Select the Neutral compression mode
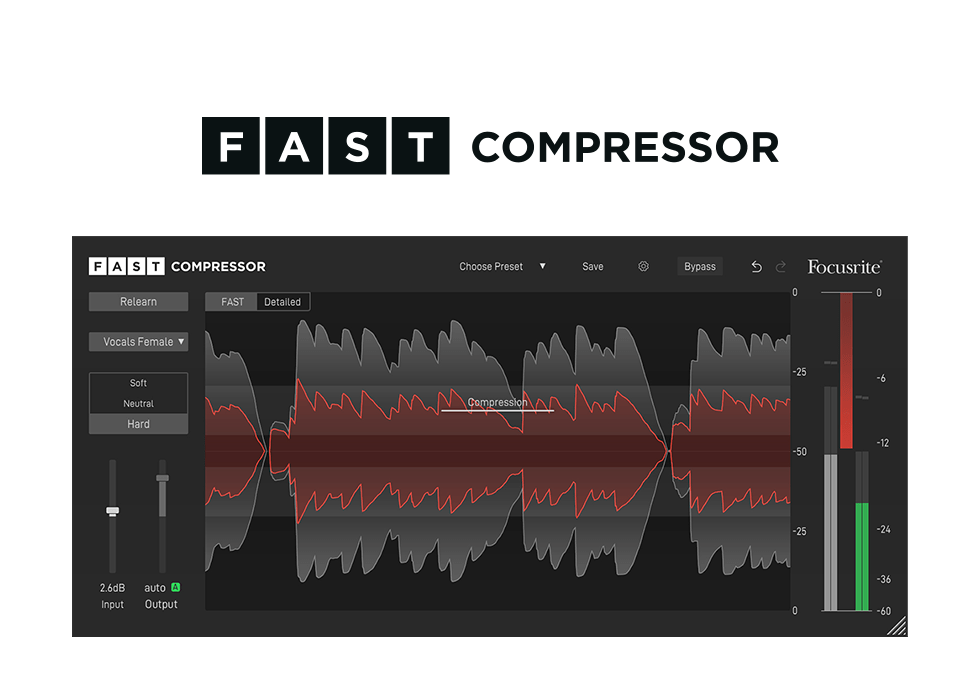The height and width of the screenshot is (700, 980). [138, 404]
